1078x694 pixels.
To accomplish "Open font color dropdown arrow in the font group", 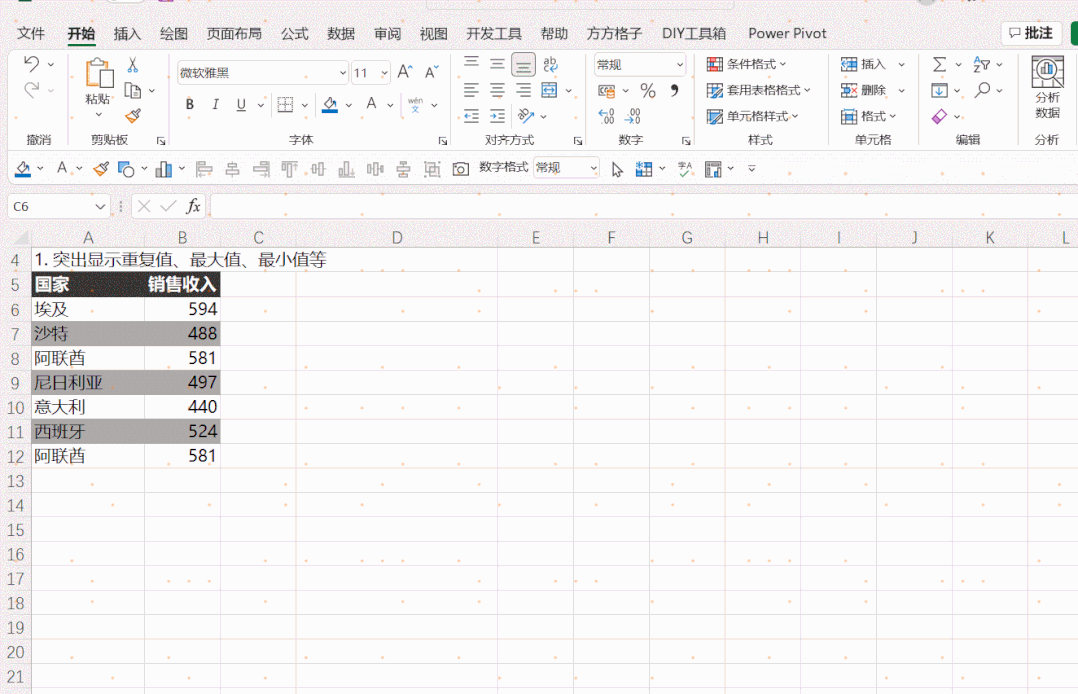I will click(390, 105).
